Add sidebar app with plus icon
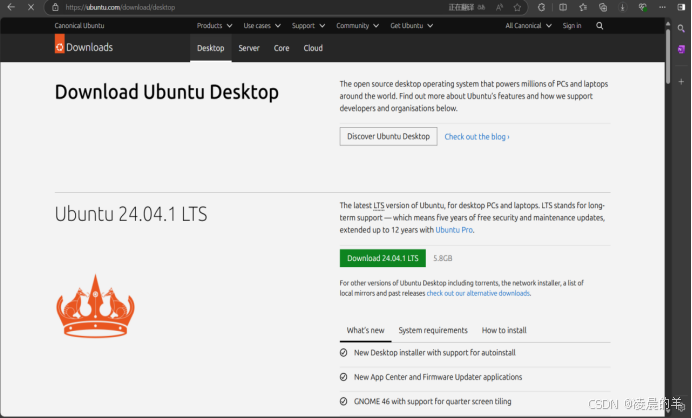Viewport: 692px width, 418px height. click(x=681, y=82)
